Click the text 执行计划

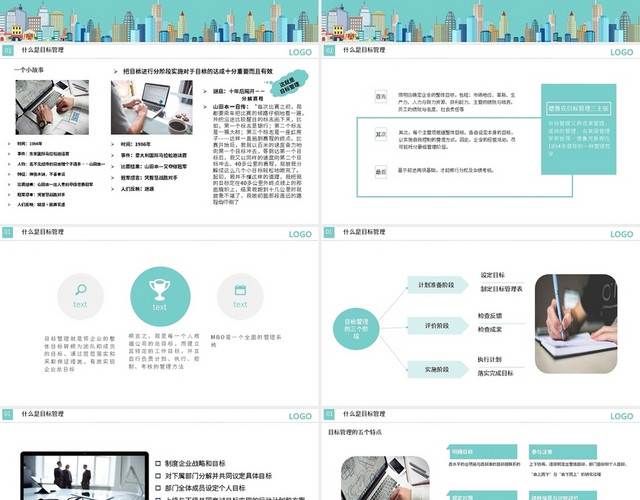[490, 360]
